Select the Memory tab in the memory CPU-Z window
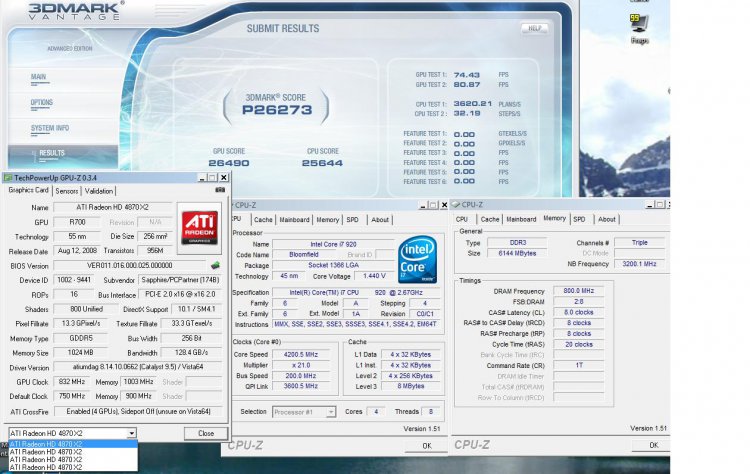Screen dimensions: 750x474 coord(554,219)
